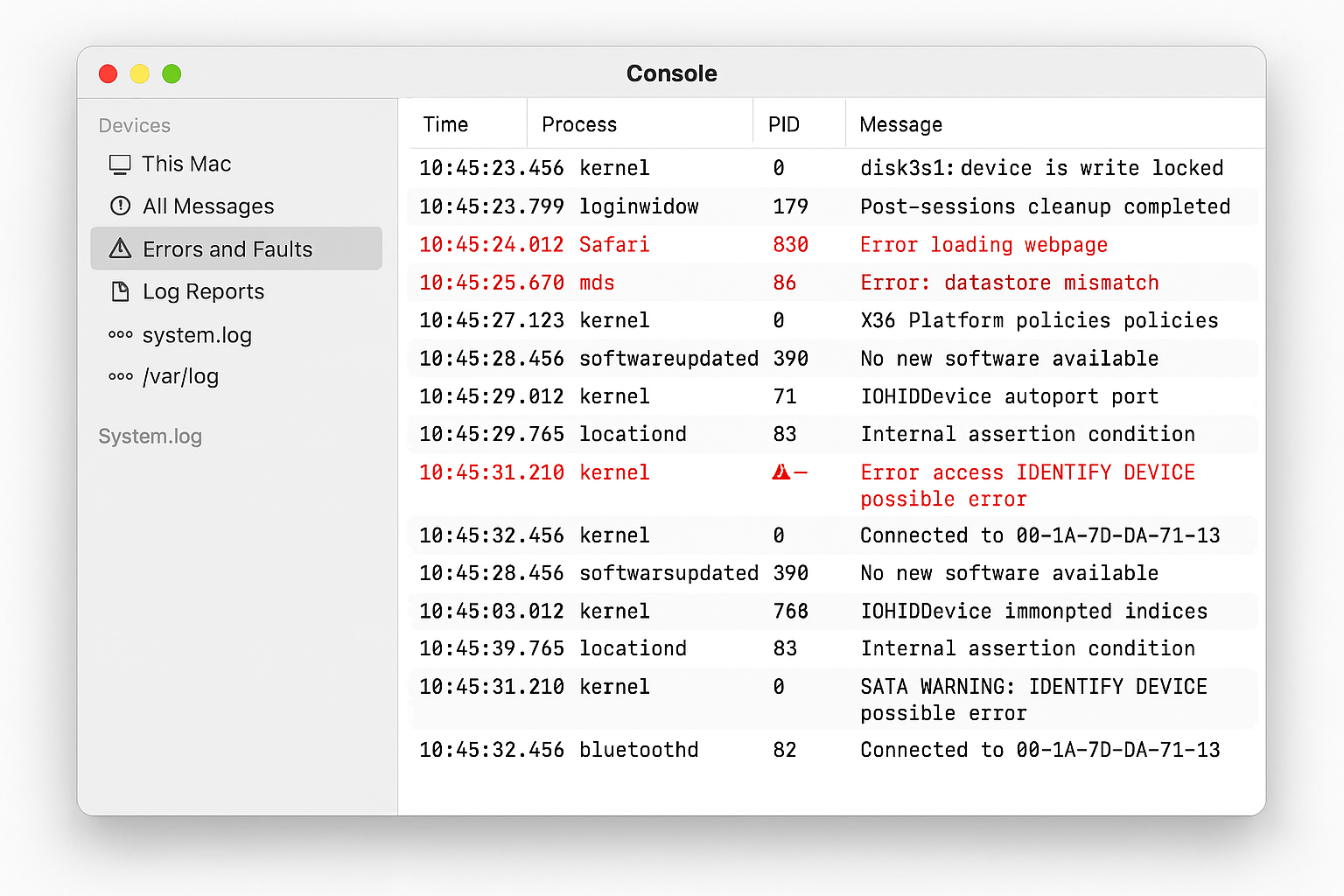Screen dimensions: 1344x896
Task: Select message 'disk3s1: device is write locked'
Action: [1041, 168]
